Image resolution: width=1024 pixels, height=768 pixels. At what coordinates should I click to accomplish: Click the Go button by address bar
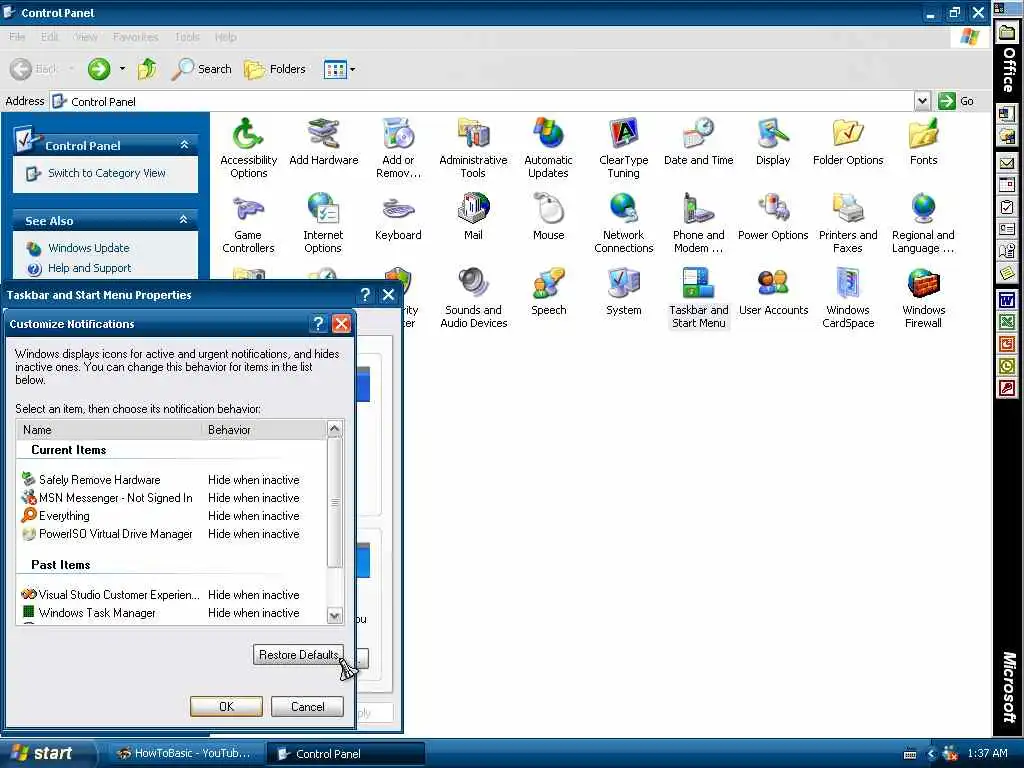pos(955,101)
